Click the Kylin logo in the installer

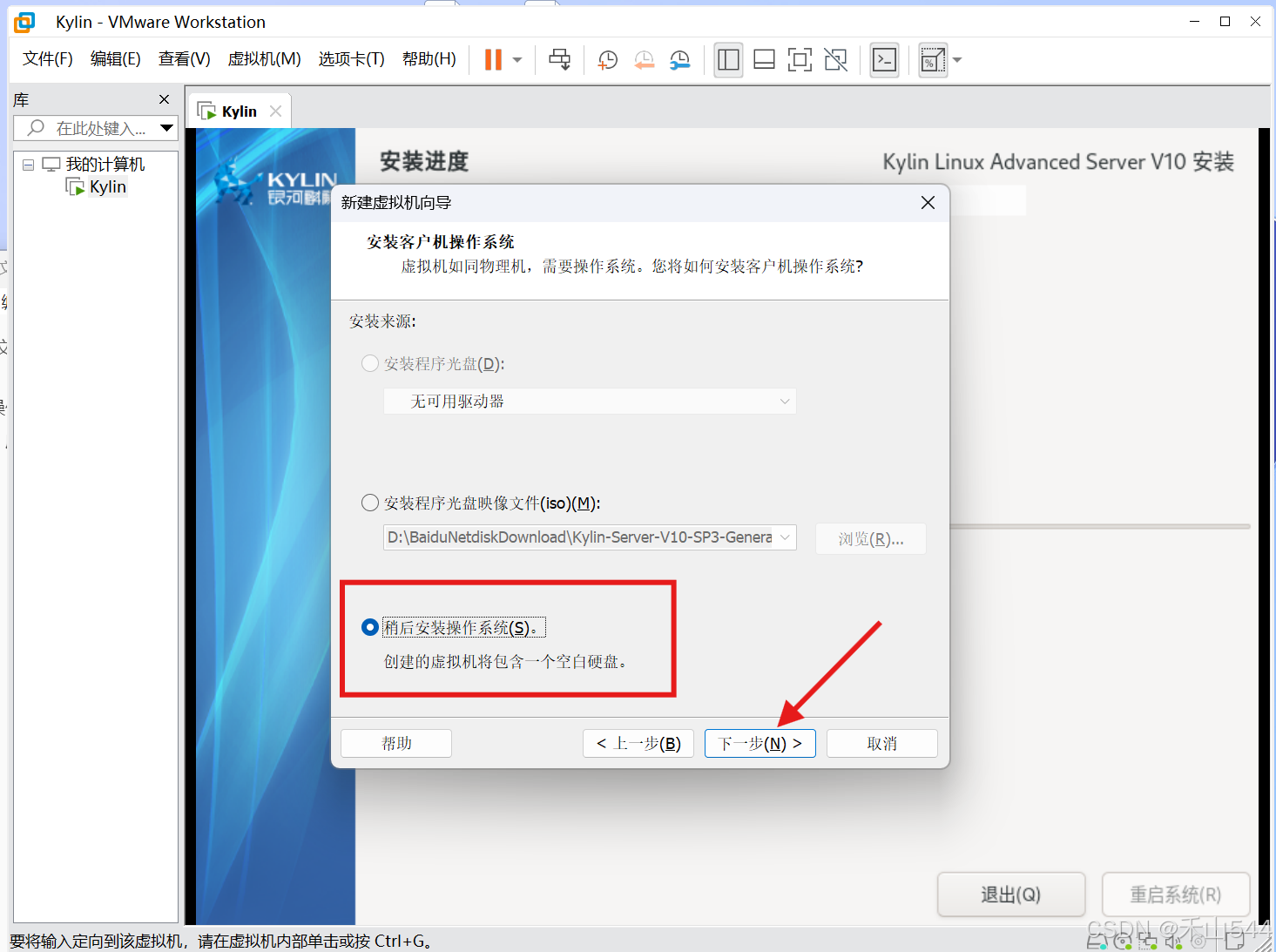tap(274, 183)
